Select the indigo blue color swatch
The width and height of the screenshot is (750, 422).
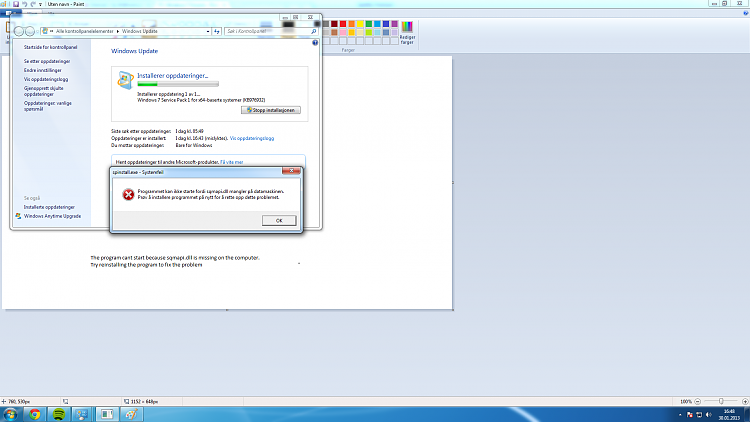[386, 24]
